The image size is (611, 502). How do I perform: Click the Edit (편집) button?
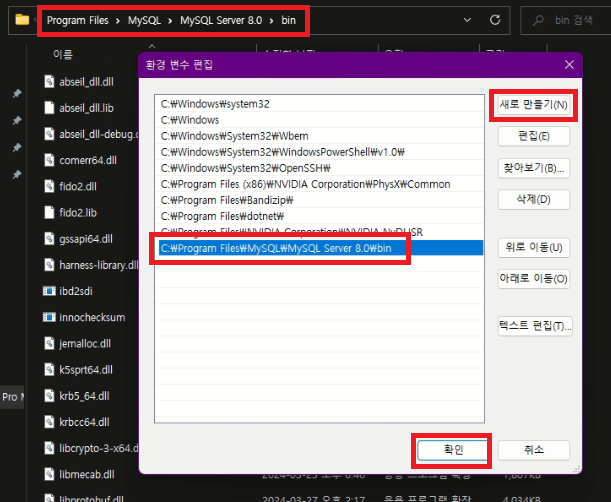click(533, 136)
